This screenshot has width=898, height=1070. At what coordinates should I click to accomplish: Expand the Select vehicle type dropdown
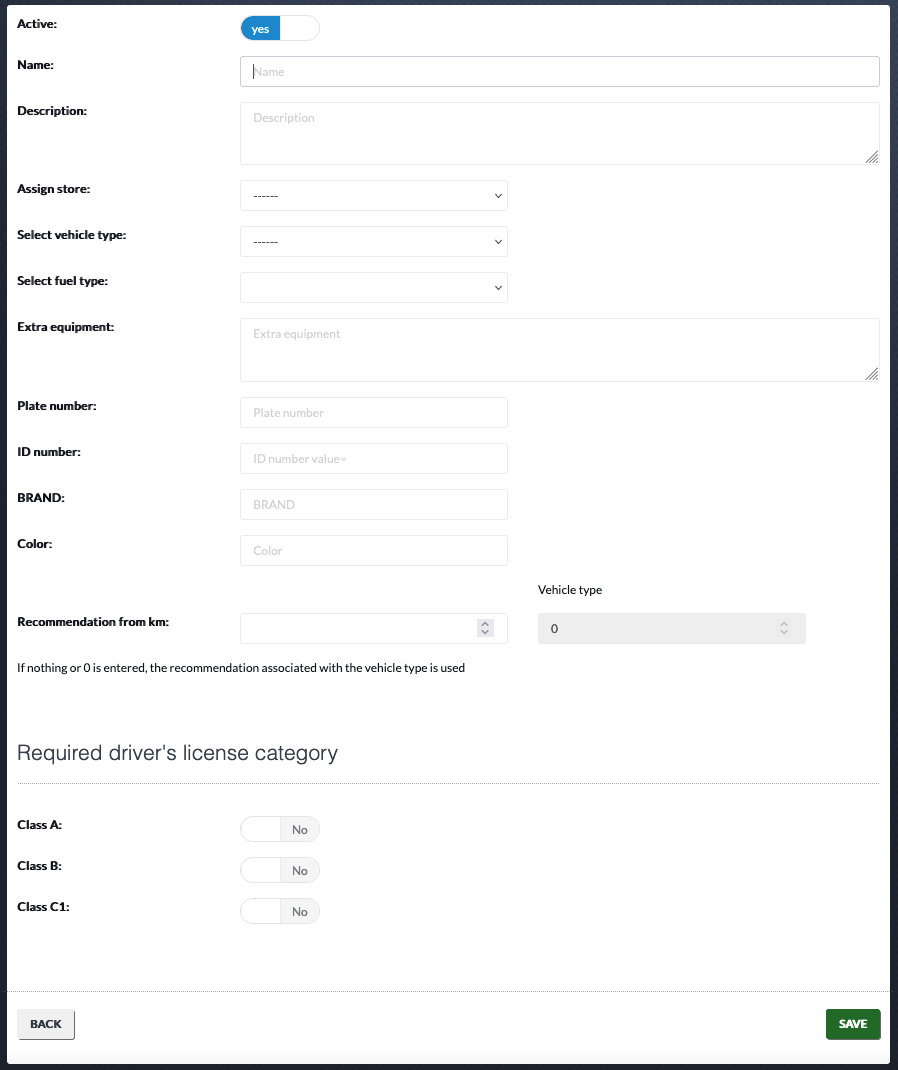click(x=374, y=242)
